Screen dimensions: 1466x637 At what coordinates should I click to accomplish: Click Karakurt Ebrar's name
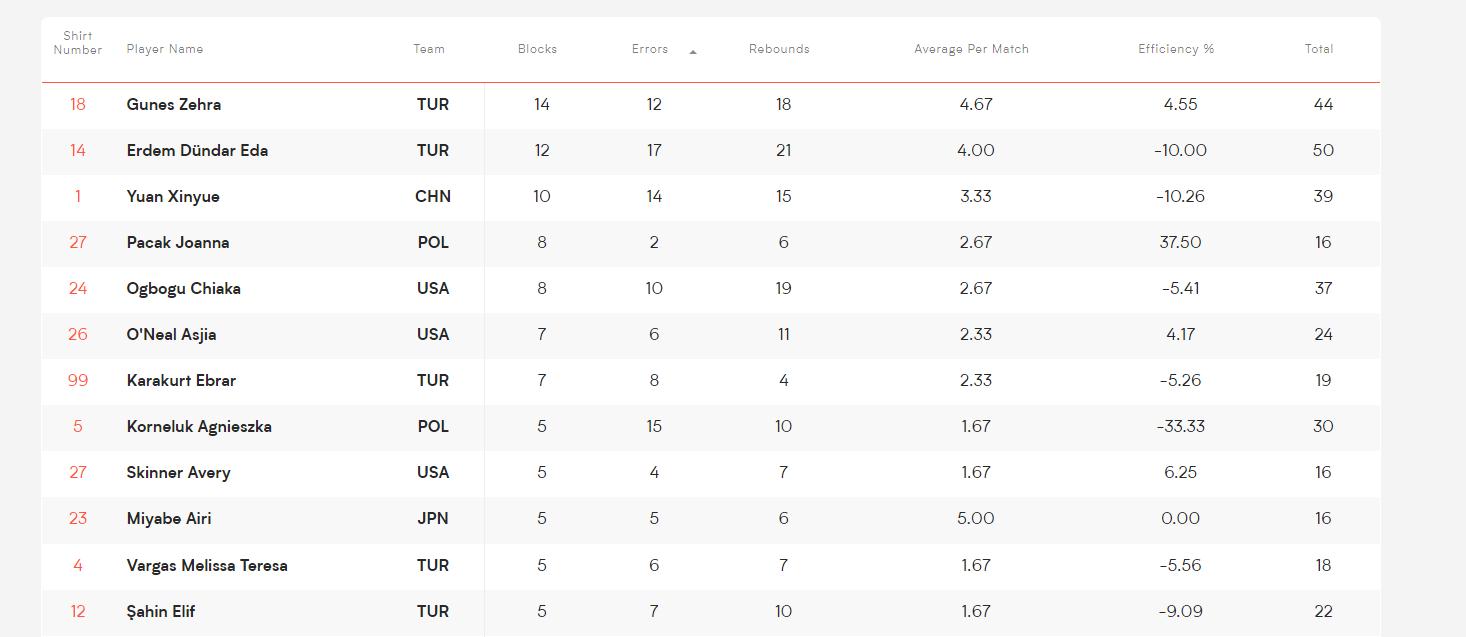[x=181, y=380]
